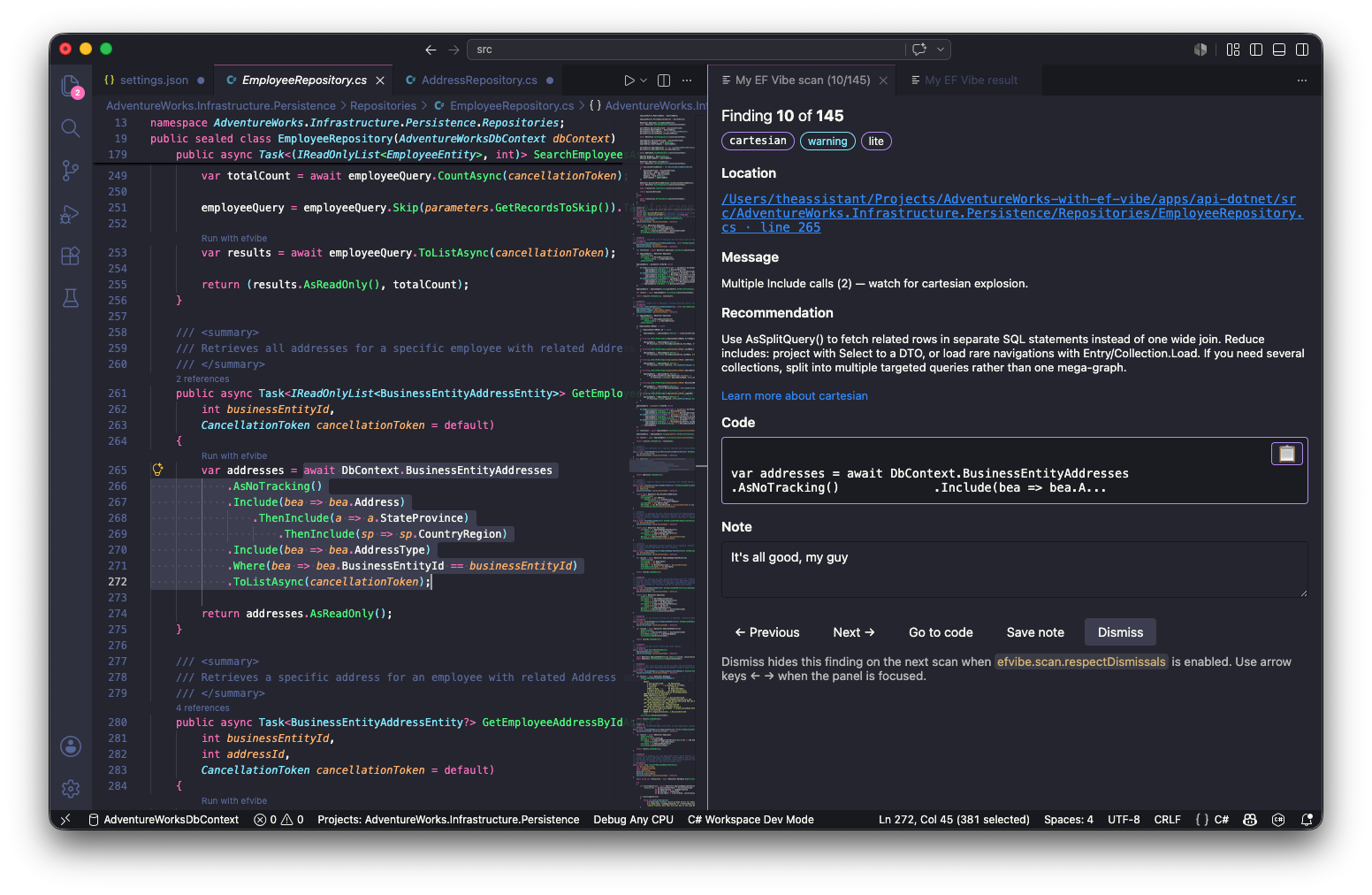This screenshot has height=895, width=1372.
Task: Click the lightbulb code action on line 265
Action: (158, 470)
